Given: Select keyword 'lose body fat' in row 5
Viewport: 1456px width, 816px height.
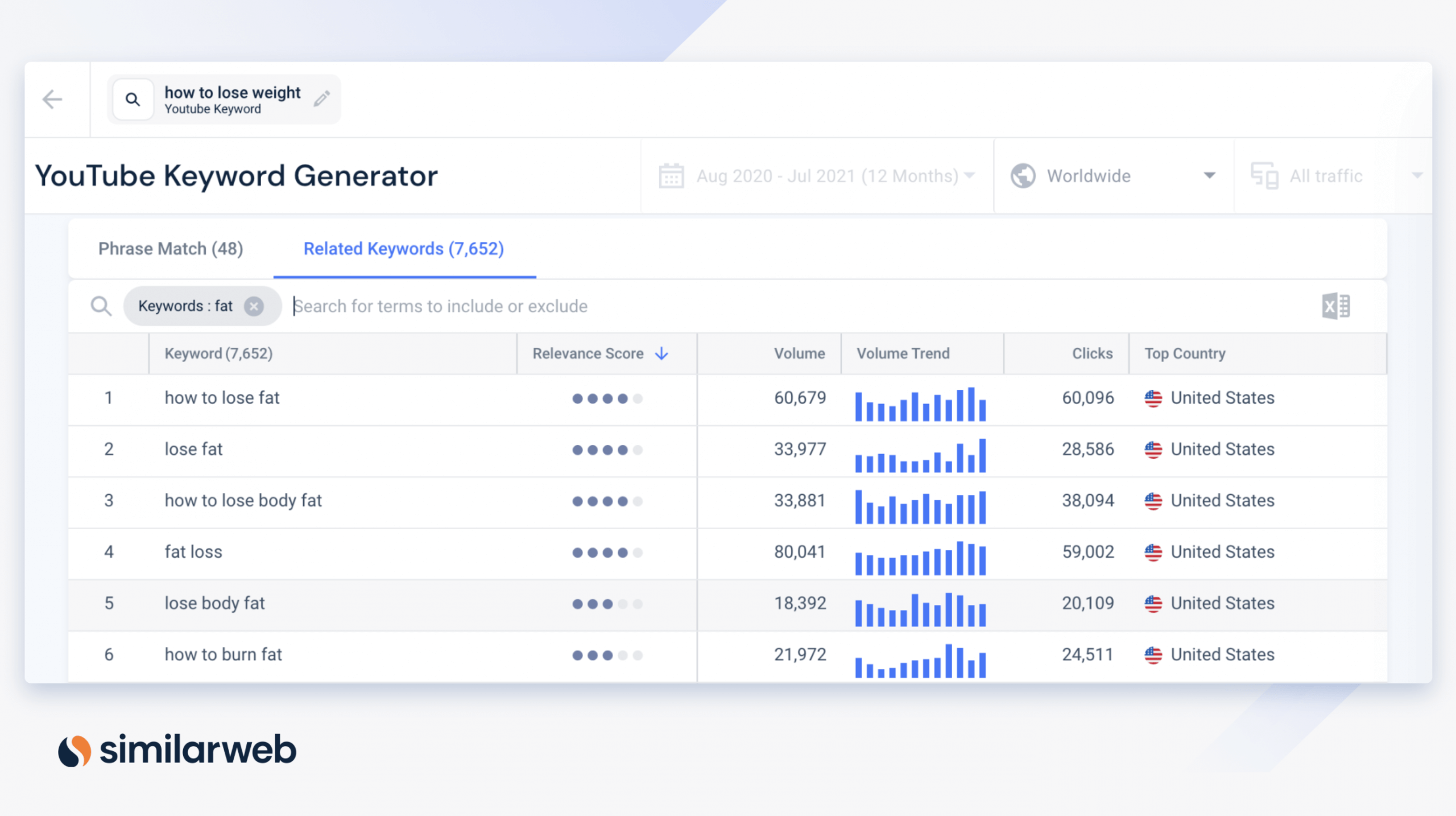Looking at the screenshot, I should pos(214,603).
